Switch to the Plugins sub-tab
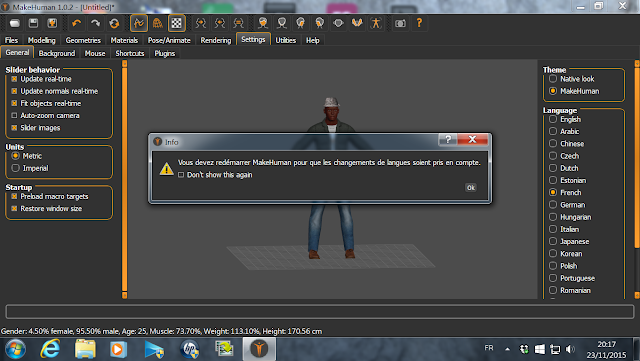The image size is (640, 361). click(164, 53)
